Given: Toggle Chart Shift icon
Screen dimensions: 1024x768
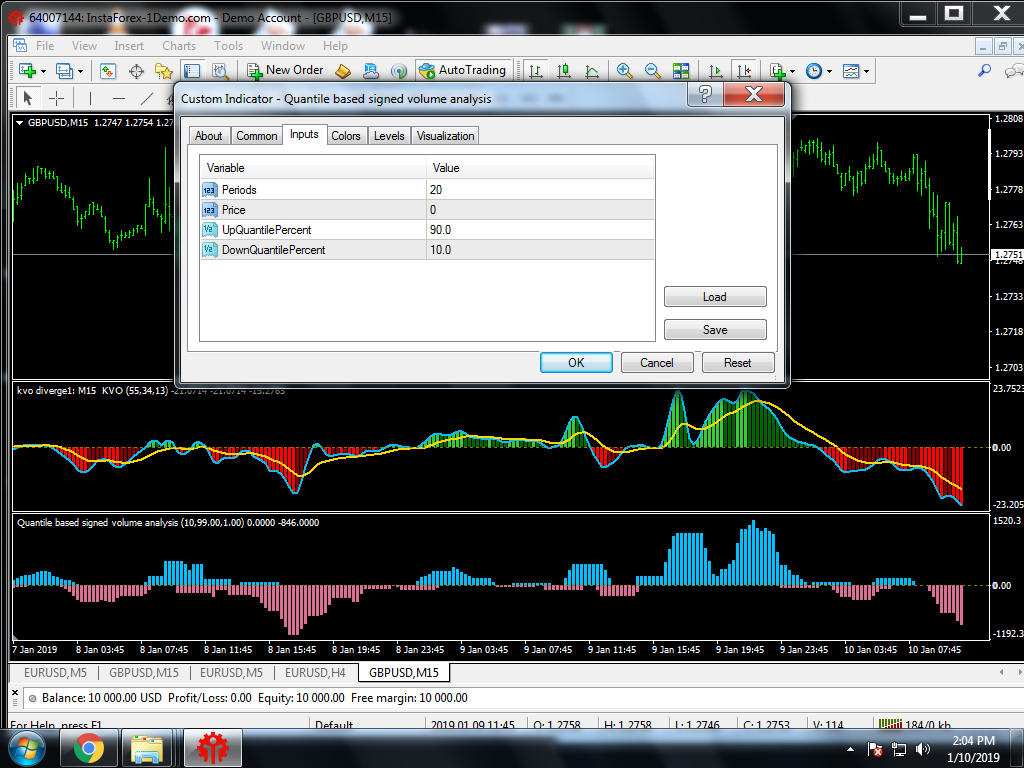Looking at the screenshot, I should tap(743, 71).
